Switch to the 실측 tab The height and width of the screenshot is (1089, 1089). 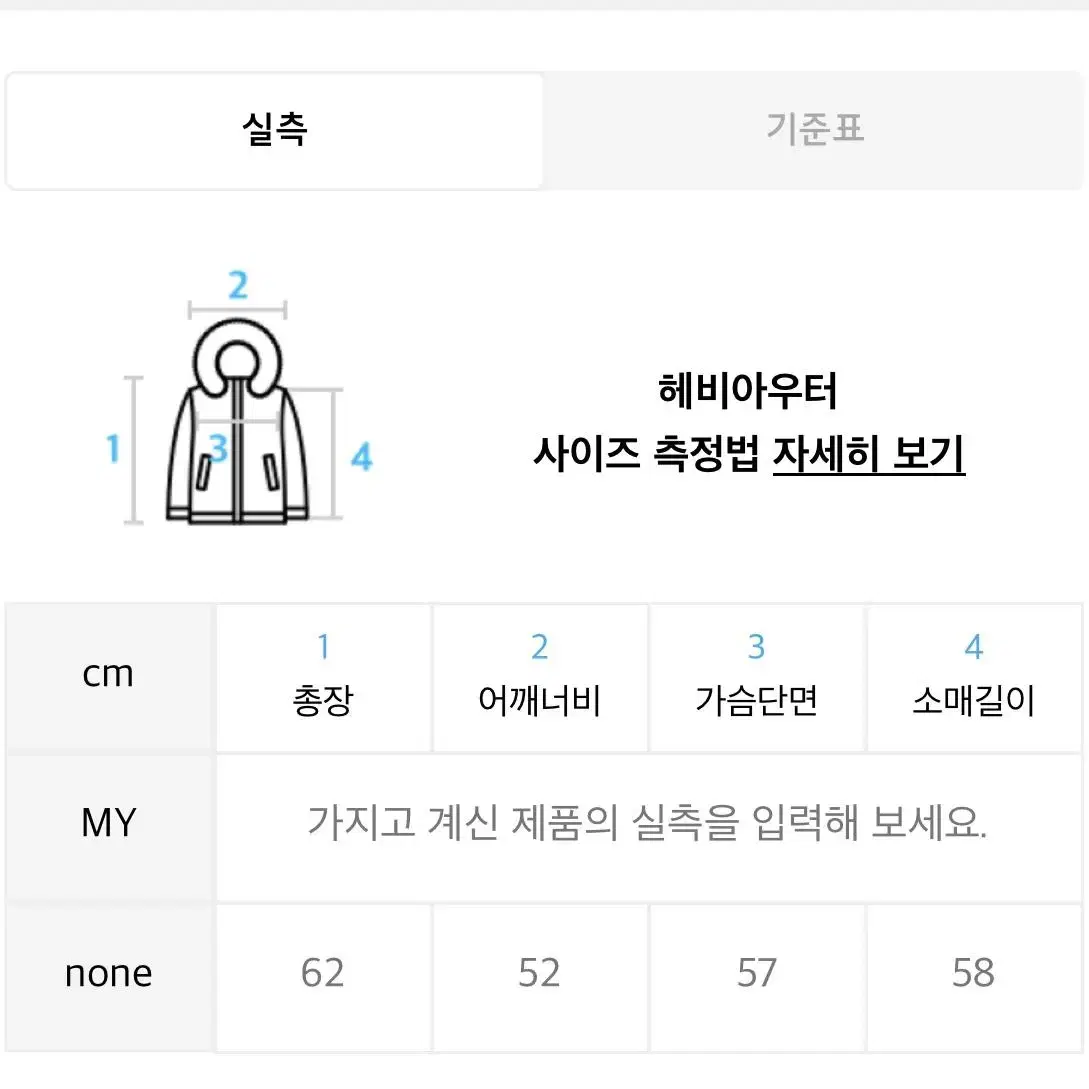coord(274,130)
